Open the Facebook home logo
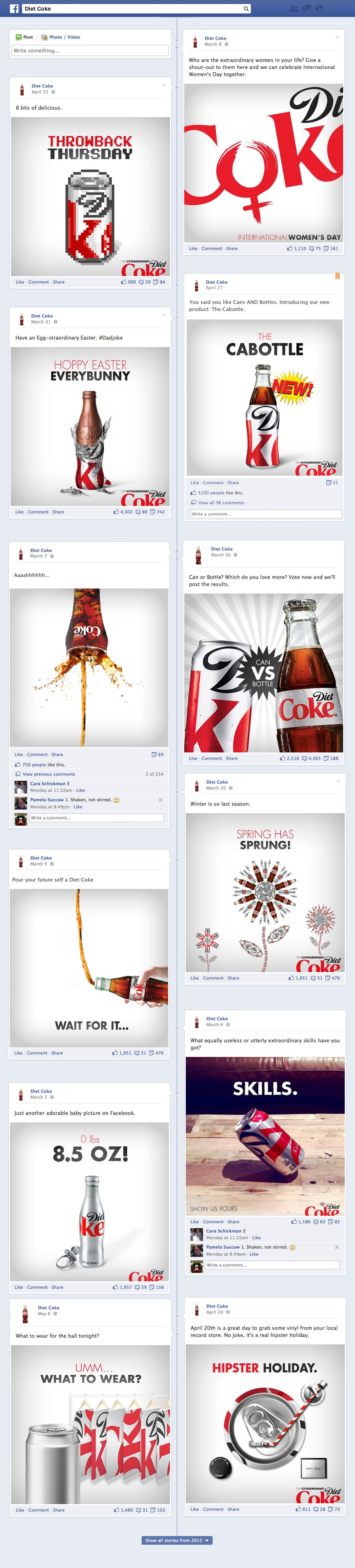 [14, 9]
